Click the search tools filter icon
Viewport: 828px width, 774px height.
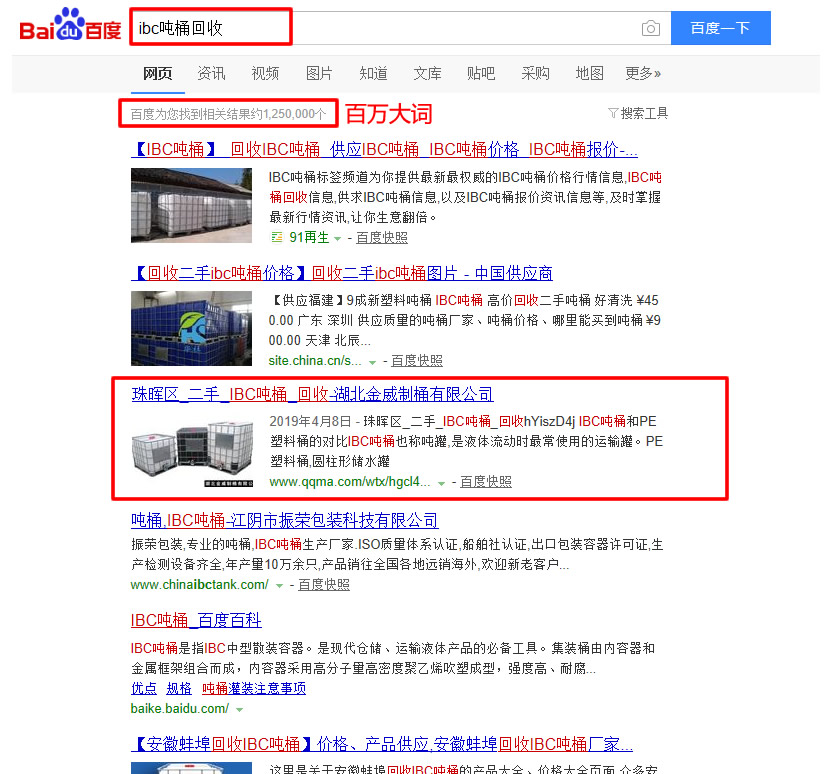click(x=613, y=113)
